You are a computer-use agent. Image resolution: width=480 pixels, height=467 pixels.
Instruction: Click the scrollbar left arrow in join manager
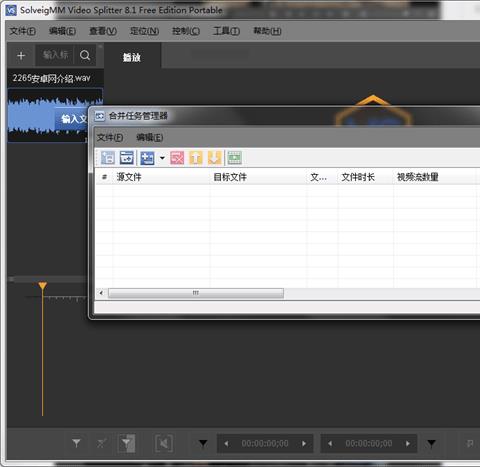[x=101, y=293]
